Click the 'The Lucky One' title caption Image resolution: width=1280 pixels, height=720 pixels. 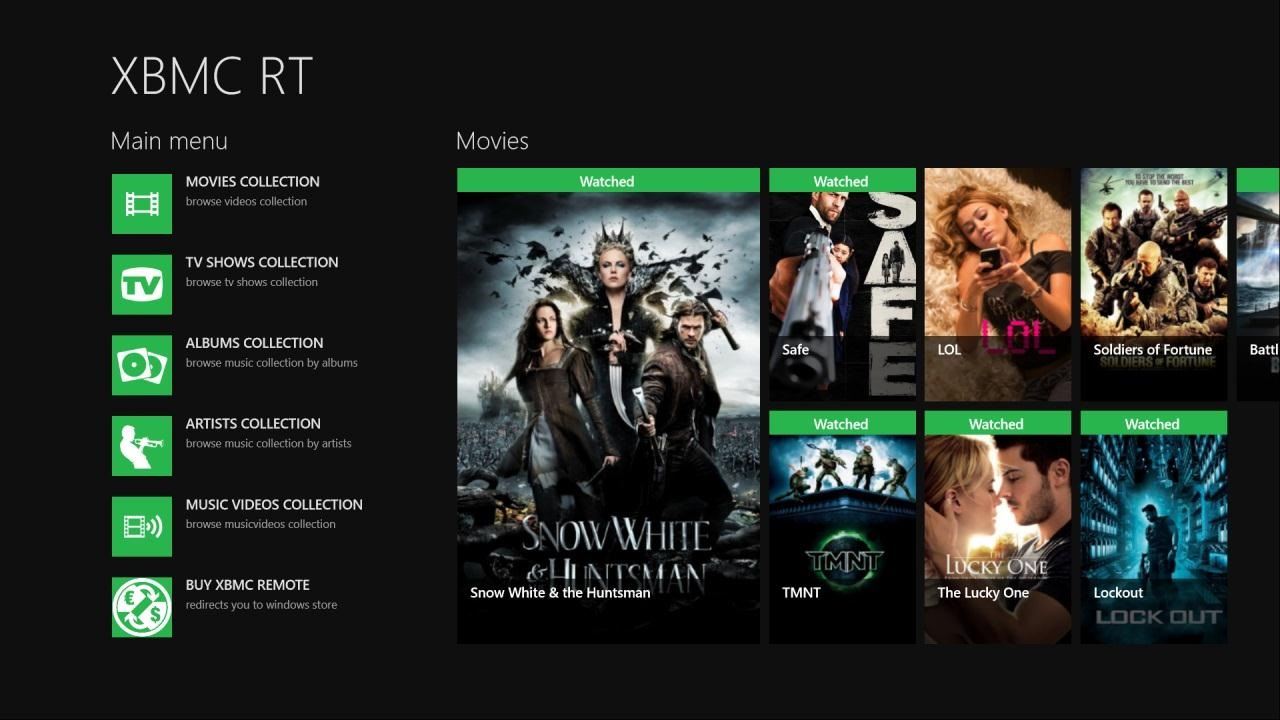pos(983,593)
